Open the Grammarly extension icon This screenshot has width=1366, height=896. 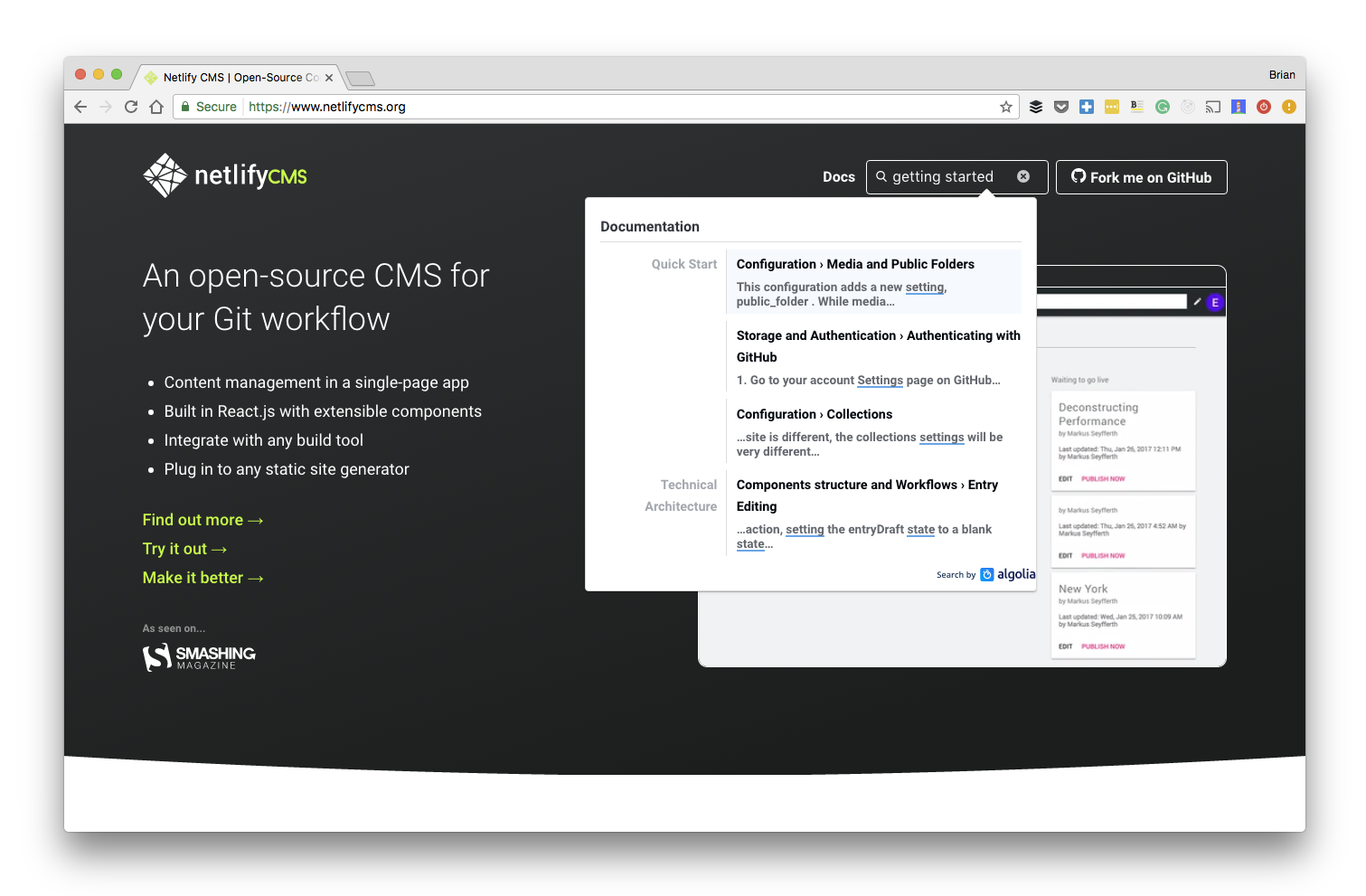tap(1163, 107)
